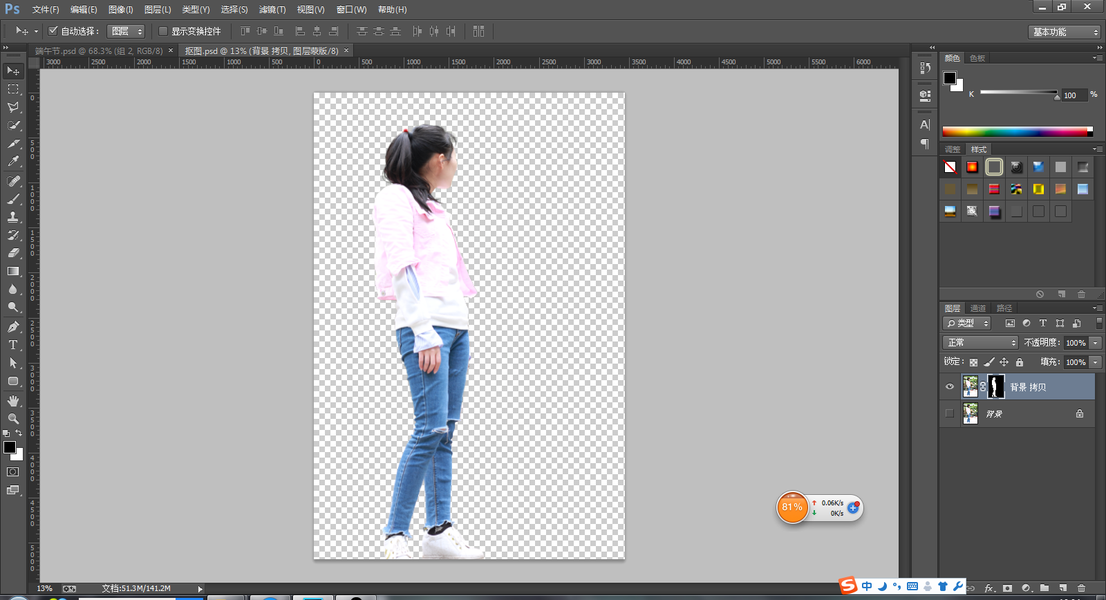Viewport: 1106px width, 600px height.
Task: Select the Move tool in toolbox
Action: tap(13, 71)
